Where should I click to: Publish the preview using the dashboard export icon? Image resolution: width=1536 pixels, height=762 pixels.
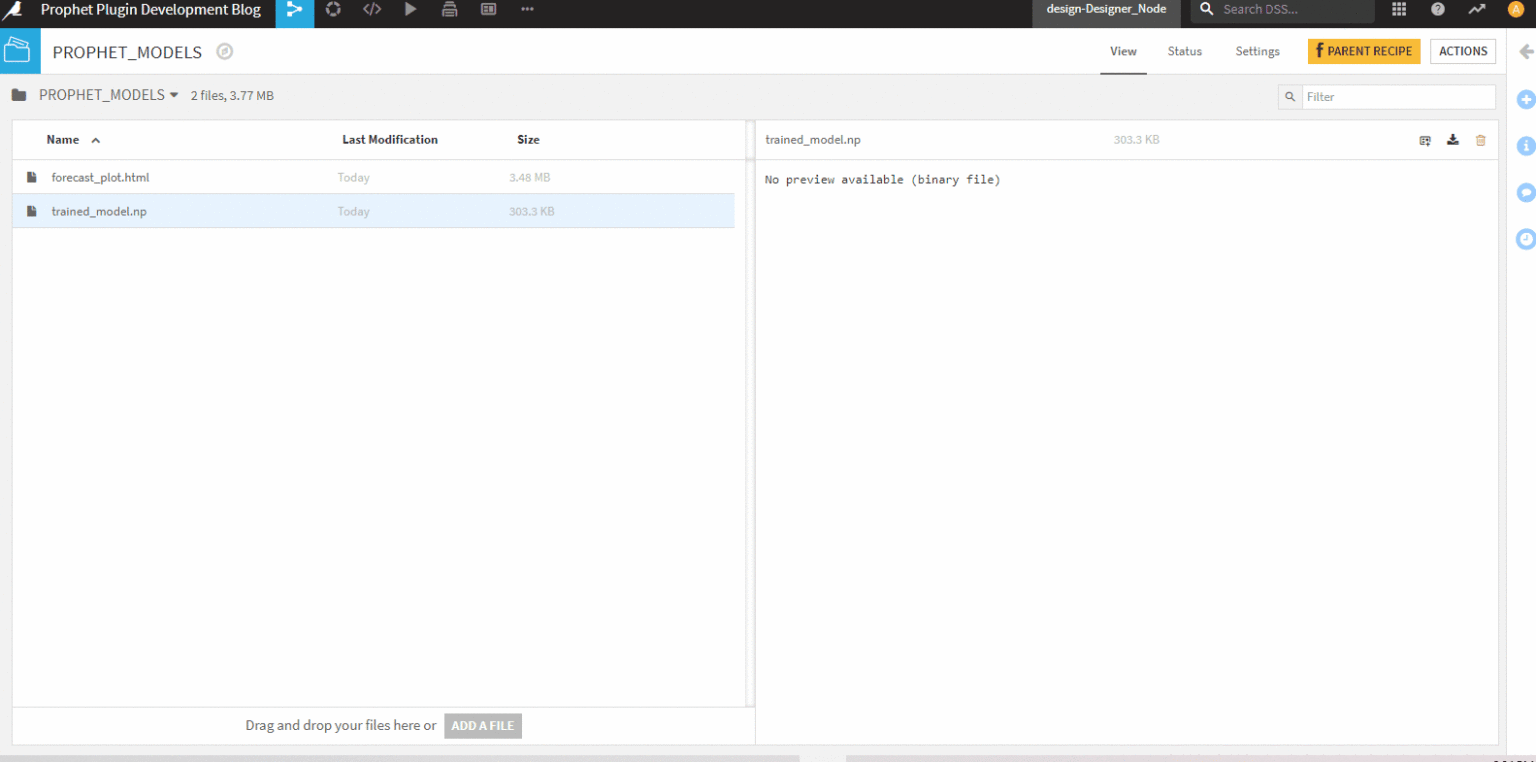pyautogui.click(x=1424, y=140)
